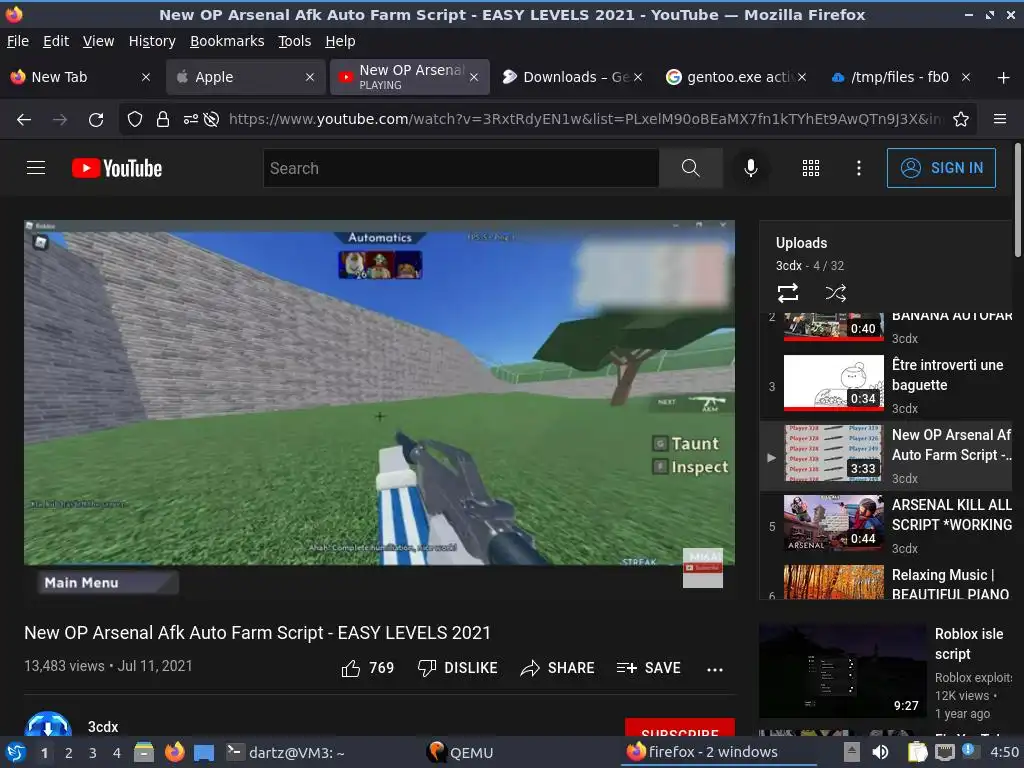1024x768 pixels.
Task: Open the taskbar start menu icon
Action: 16,752
